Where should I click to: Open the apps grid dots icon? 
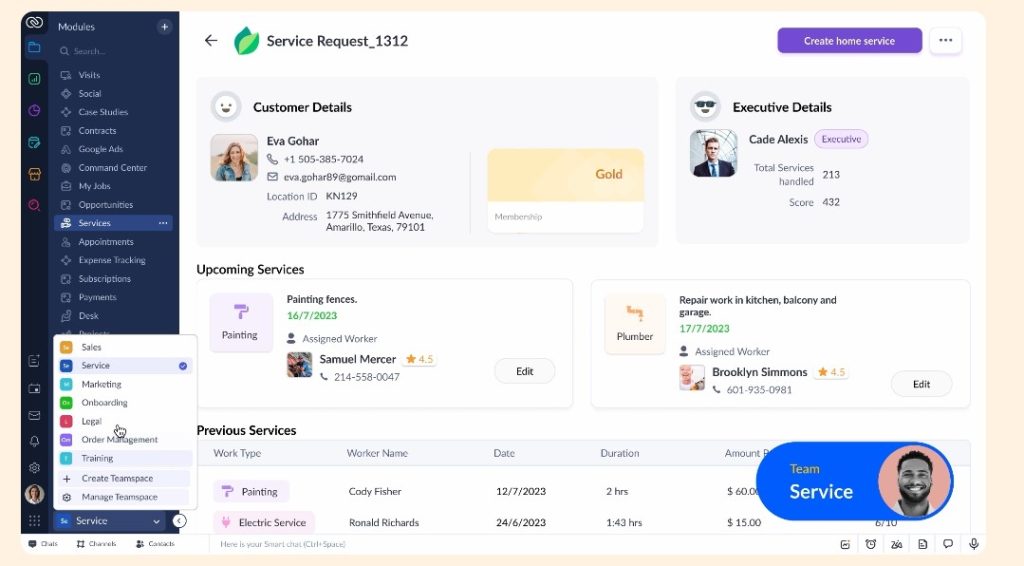34,520
